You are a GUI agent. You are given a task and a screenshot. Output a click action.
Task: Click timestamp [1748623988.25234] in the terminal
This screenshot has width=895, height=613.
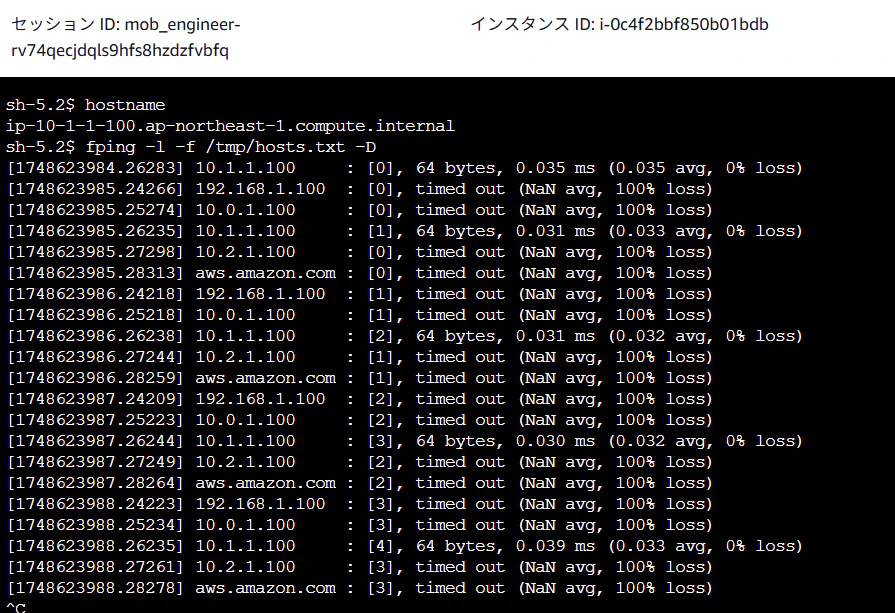pyautogui.click(x=95, y=525)
